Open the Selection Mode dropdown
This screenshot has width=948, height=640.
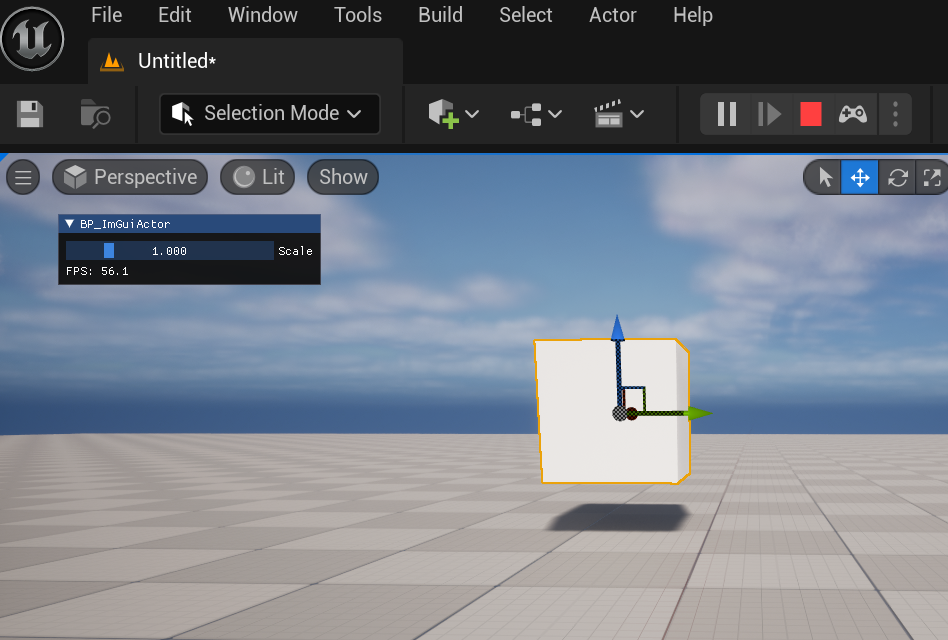[270, 114]
